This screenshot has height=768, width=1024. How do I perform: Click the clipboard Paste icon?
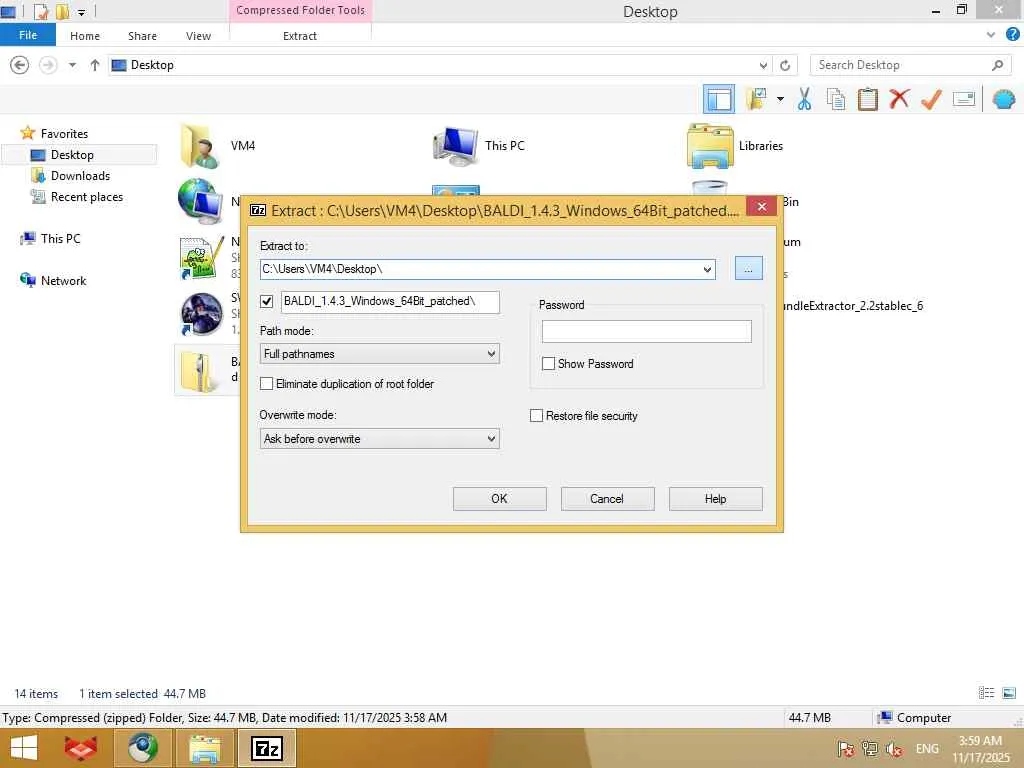[867, 99]
